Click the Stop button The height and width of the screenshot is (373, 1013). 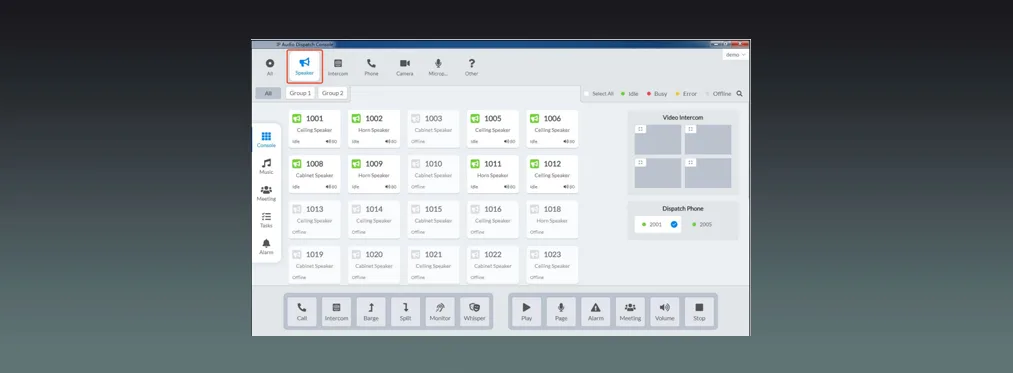699,312
